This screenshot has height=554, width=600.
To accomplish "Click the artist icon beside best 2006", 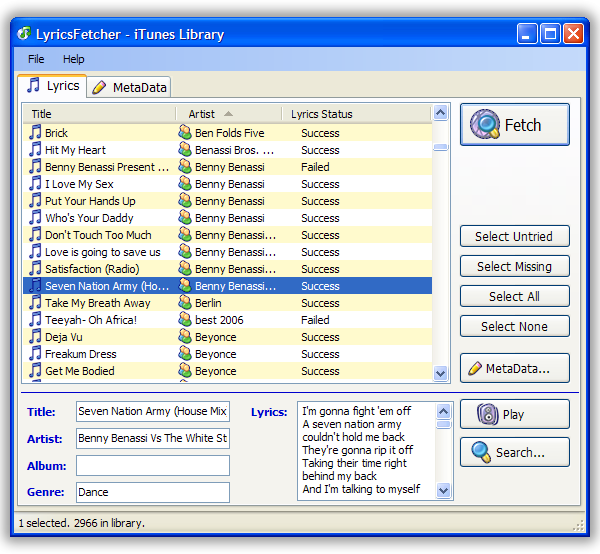I will 185,319.
